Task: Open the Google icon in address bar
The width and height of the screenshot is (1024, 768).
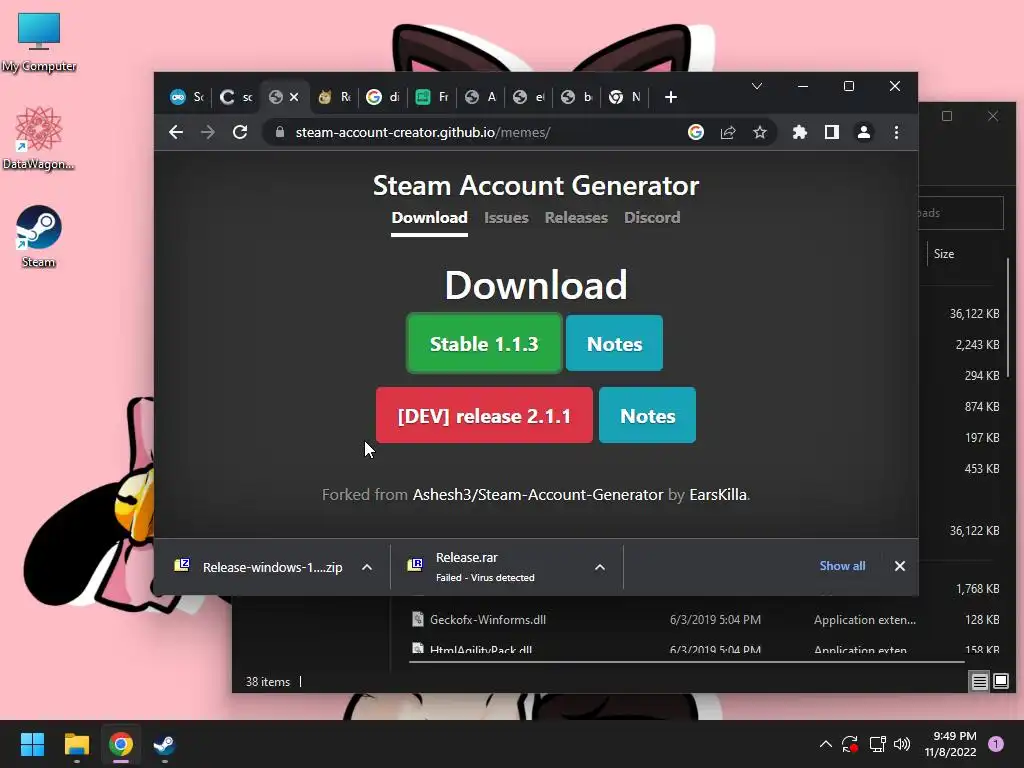Action: (696, 133)
